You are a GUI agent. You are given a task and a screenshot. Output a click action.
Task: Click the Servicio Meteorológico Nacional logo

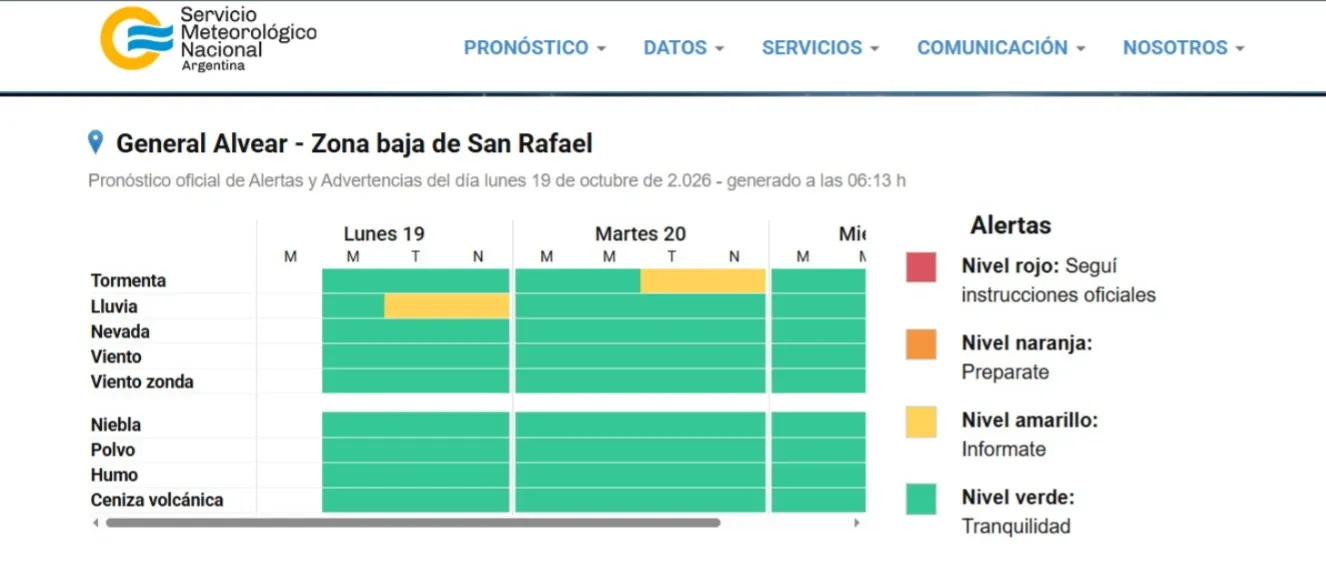coord(208,38)
